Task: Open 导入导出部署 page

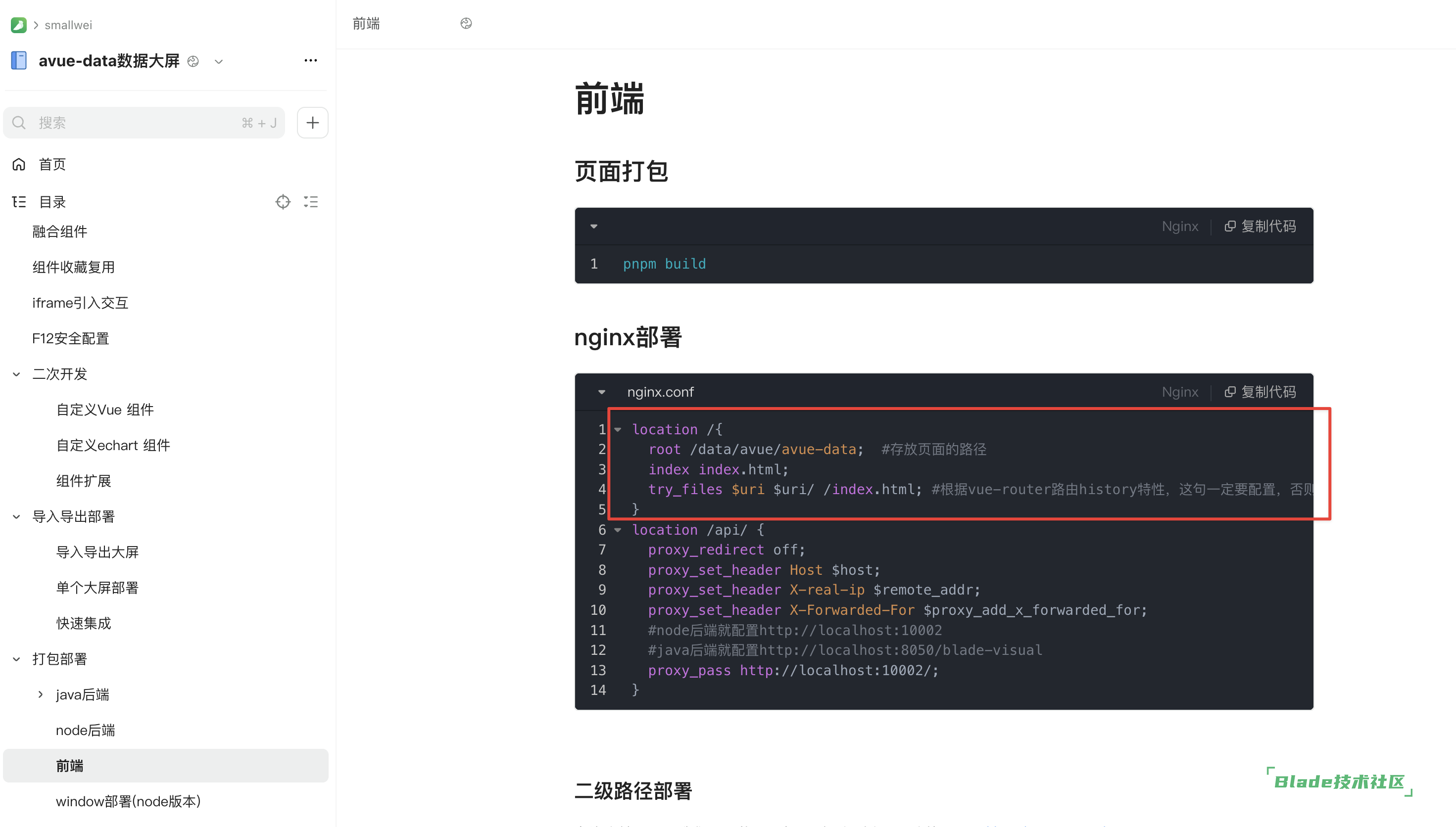Action: coord(73,516)
